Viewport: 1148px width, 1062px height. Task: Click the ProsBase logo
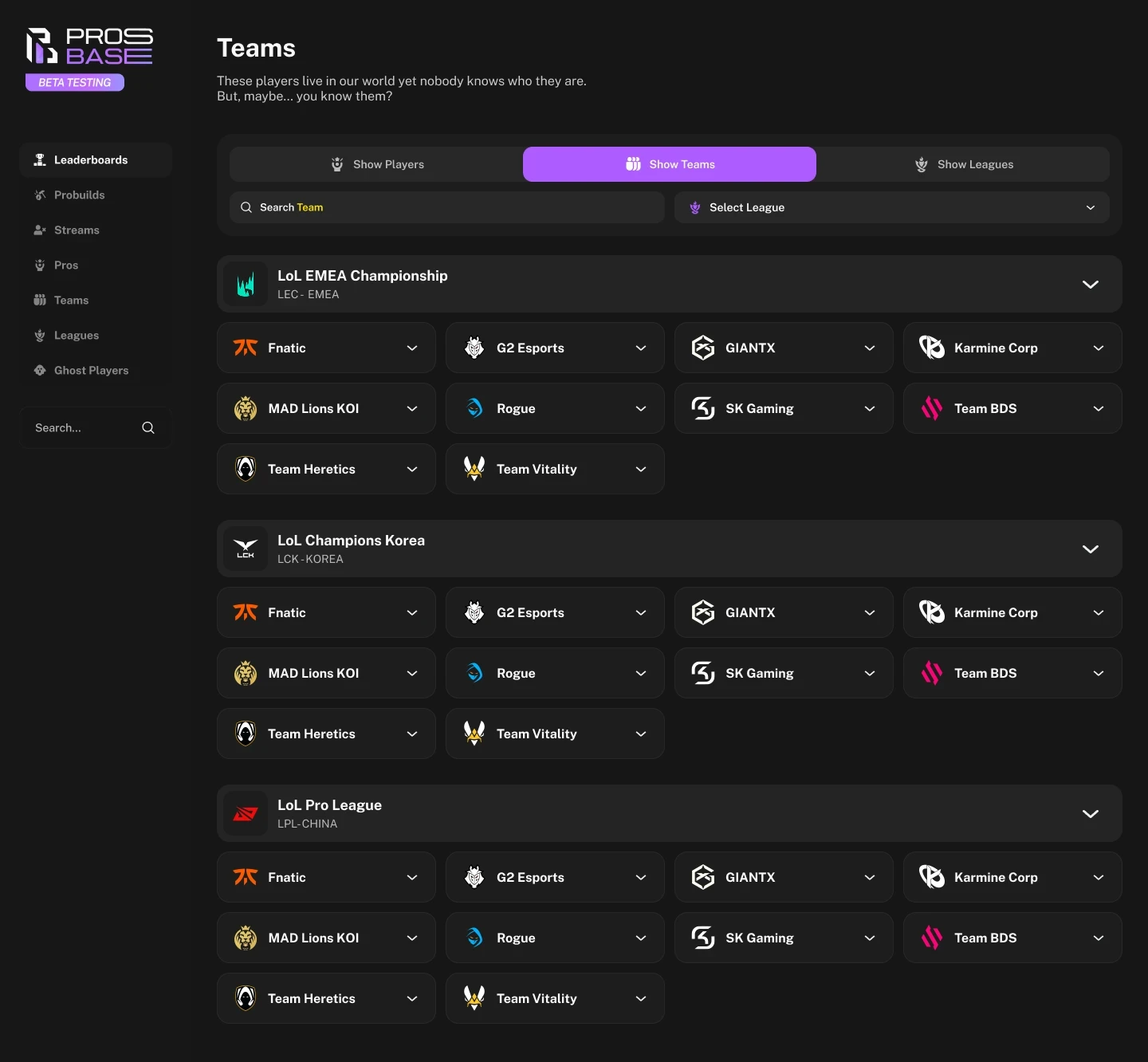[89, 46]
